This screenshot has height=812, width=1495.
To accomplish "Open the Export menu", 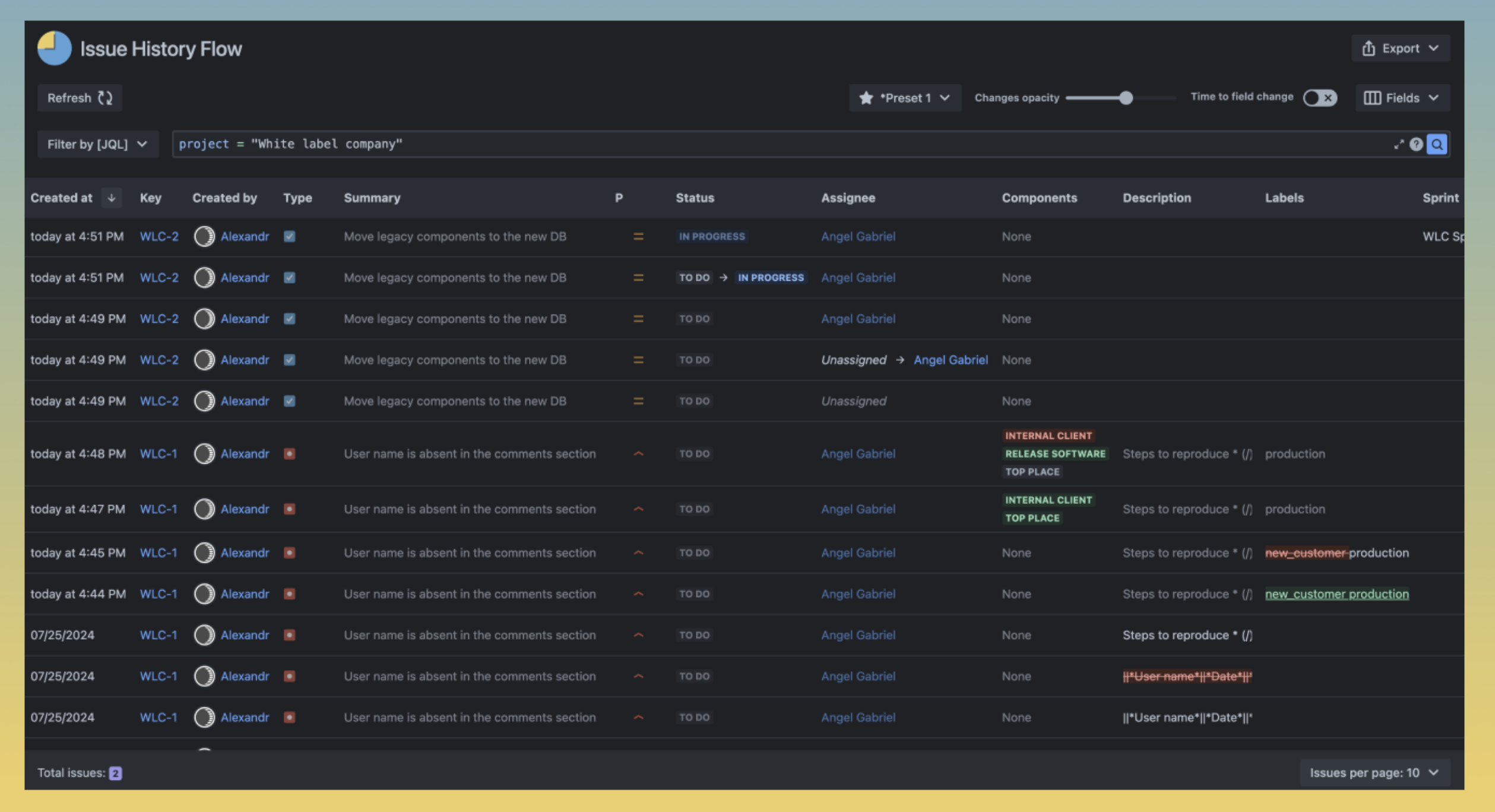I will pyautogui.click(x=1400, y=48).
